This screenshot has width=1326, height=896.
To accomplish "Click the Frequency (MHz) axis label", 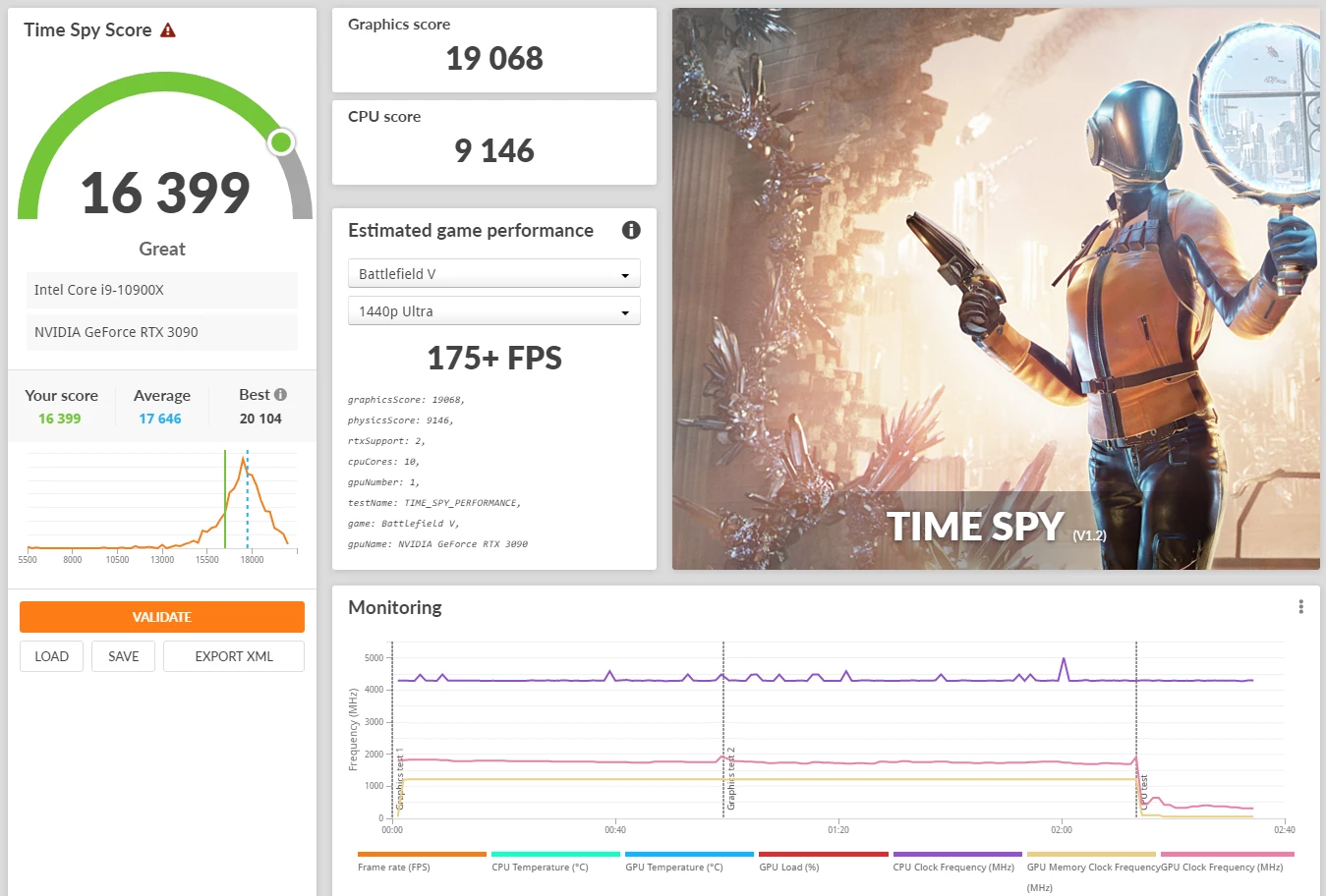I will coord(353,729).
